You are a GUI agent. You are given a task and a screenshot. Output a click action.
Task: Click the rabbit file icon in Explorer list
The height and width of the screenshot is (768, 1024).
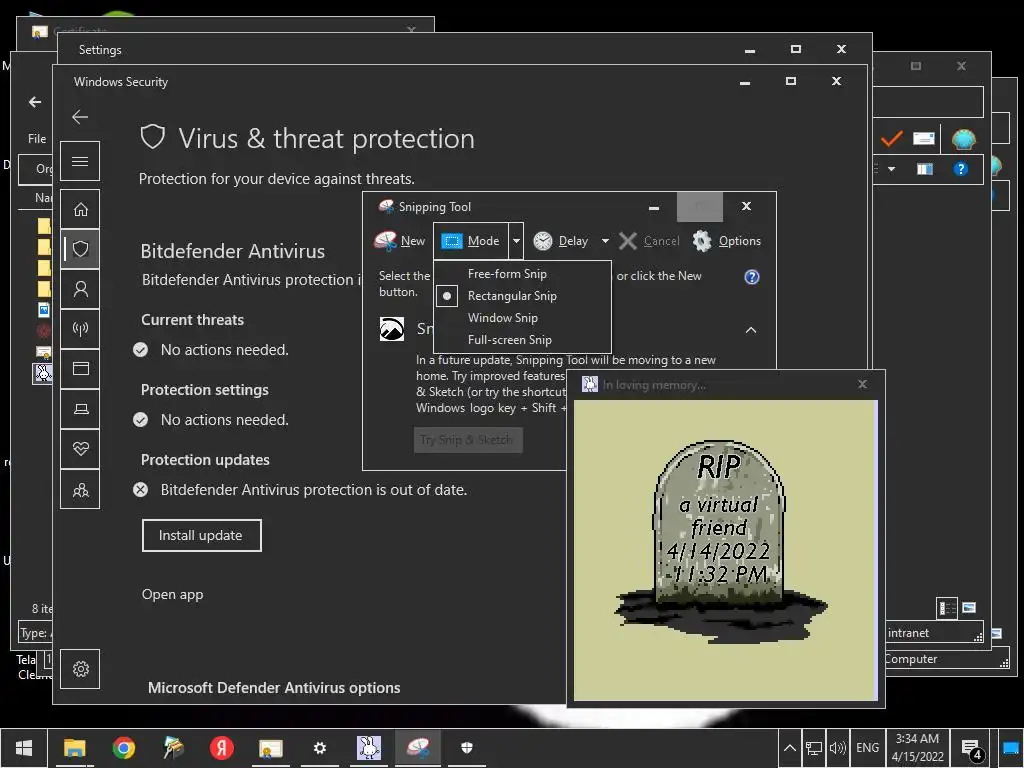tap(42, 373)
